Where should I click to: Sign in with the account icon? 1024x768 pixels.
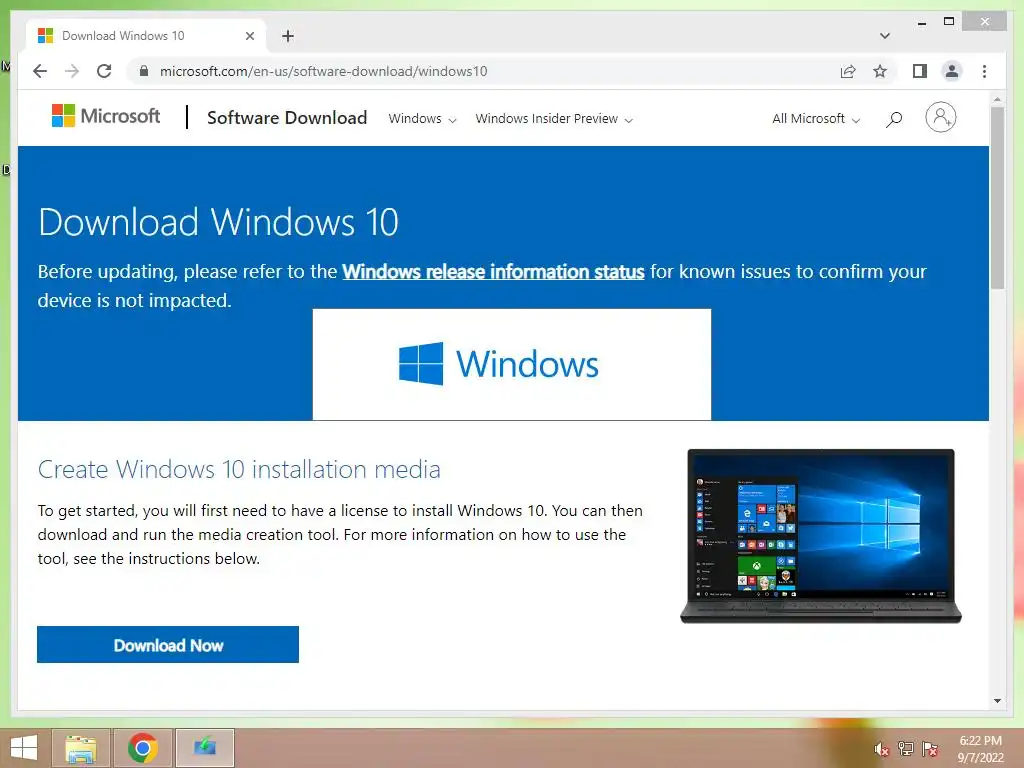(940, 118)
